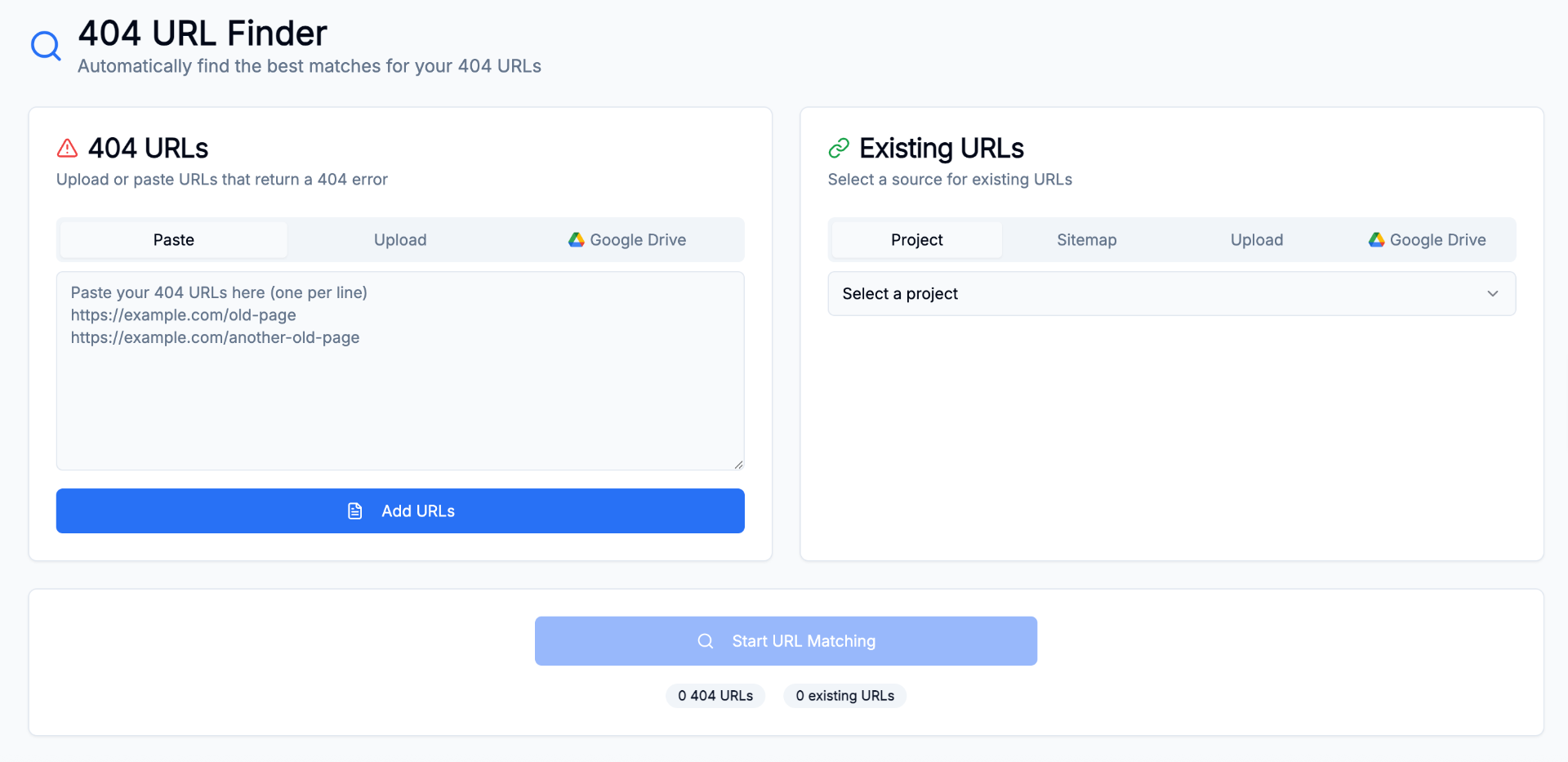This screenshot has width=1568, height=762.
Task: Click the 404 URL Finder heading
Action: click(203, 33)
